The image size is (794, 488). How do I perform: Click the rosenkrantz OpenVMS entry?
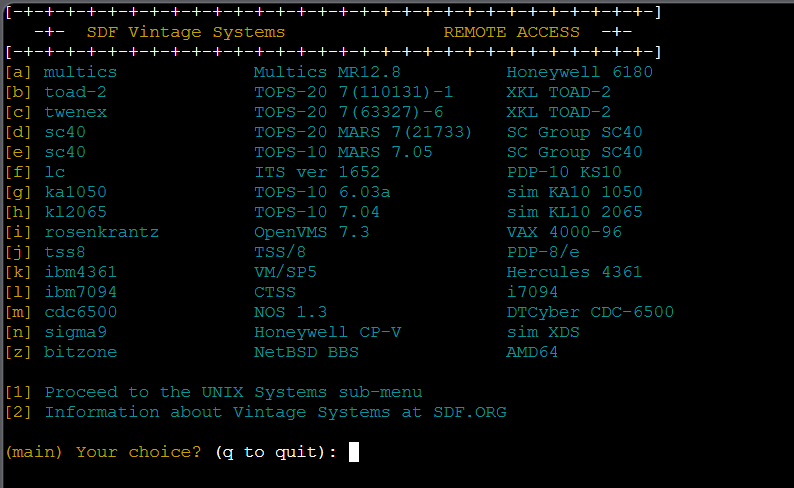pyautogui.click(x=101, y=232)
